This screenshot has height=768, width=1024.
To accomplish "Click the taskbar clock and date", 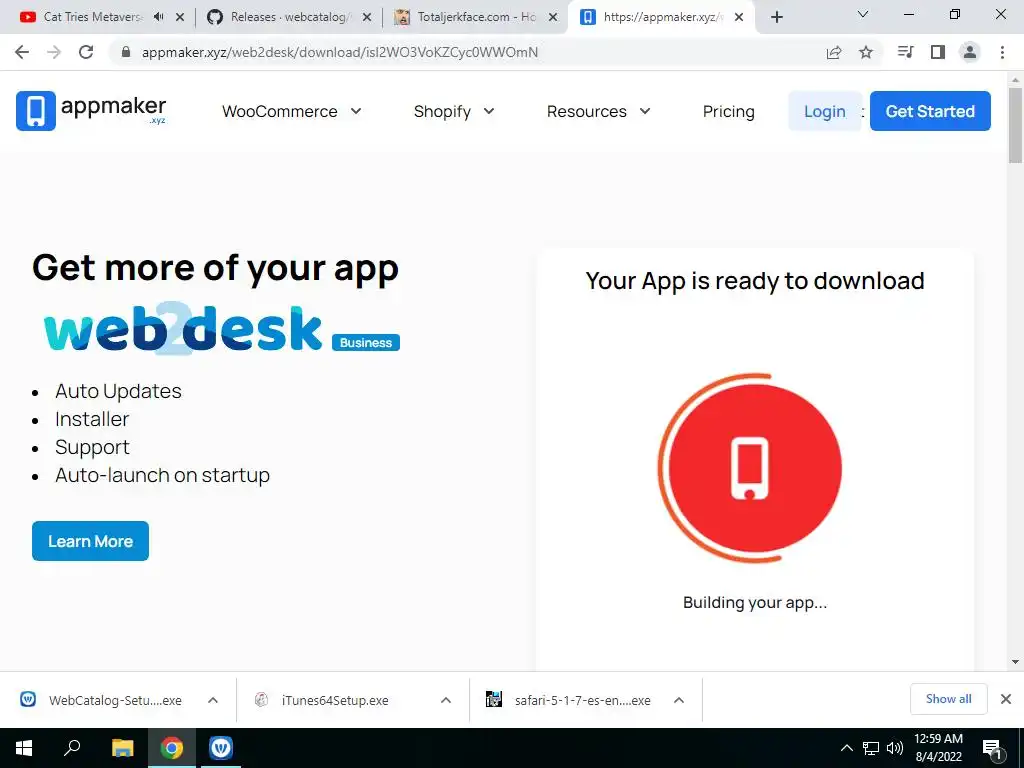I will click(x=938, y=748).
